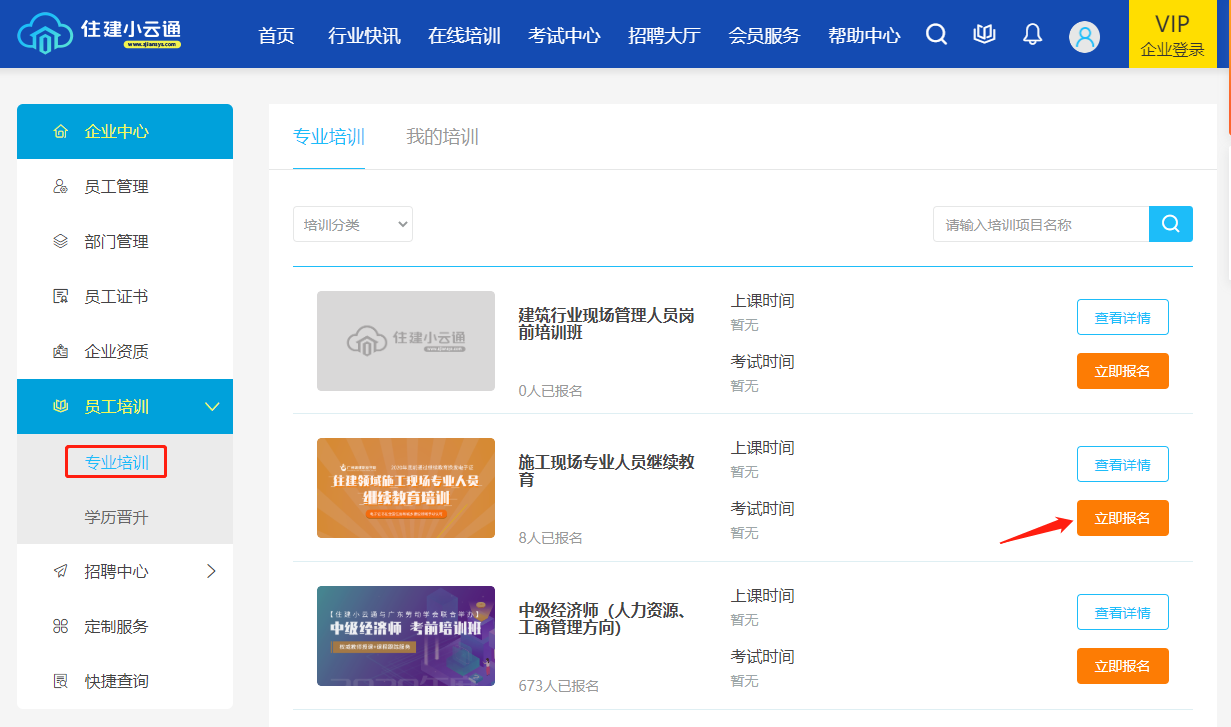The image size is (1231, 727).
Task: Click the user avatar icon
Action: point(1084,37)
